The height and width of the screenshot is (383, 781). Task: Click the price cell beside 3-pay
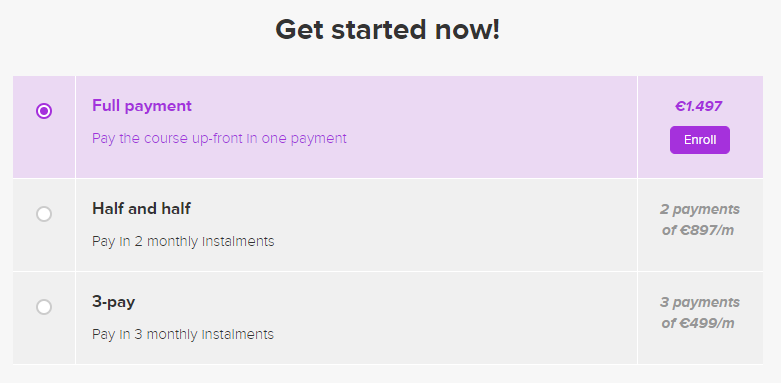coord(700,318)
